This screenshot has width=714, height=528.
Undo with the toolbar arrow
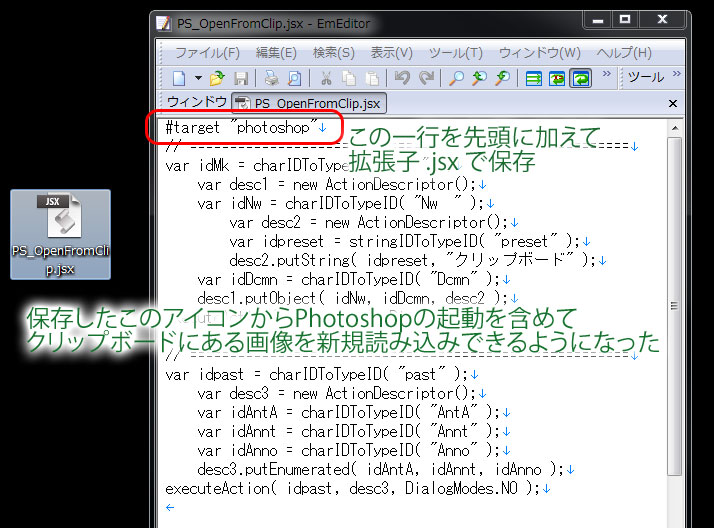click(x=403, y=78)
